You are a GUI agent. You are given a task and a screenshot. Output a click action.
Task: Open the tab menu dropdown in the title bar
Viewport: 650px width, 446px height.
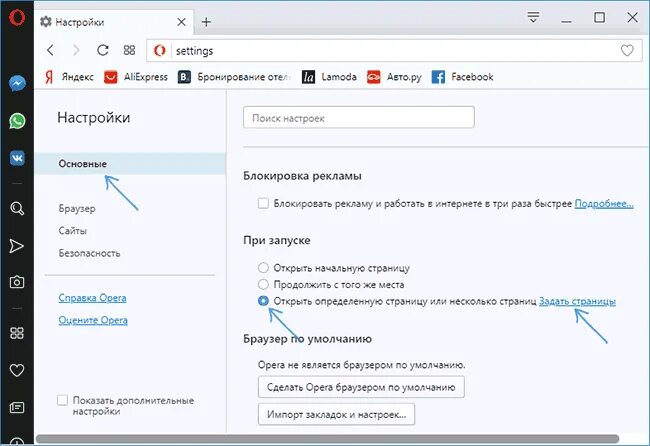pos(533,17)
